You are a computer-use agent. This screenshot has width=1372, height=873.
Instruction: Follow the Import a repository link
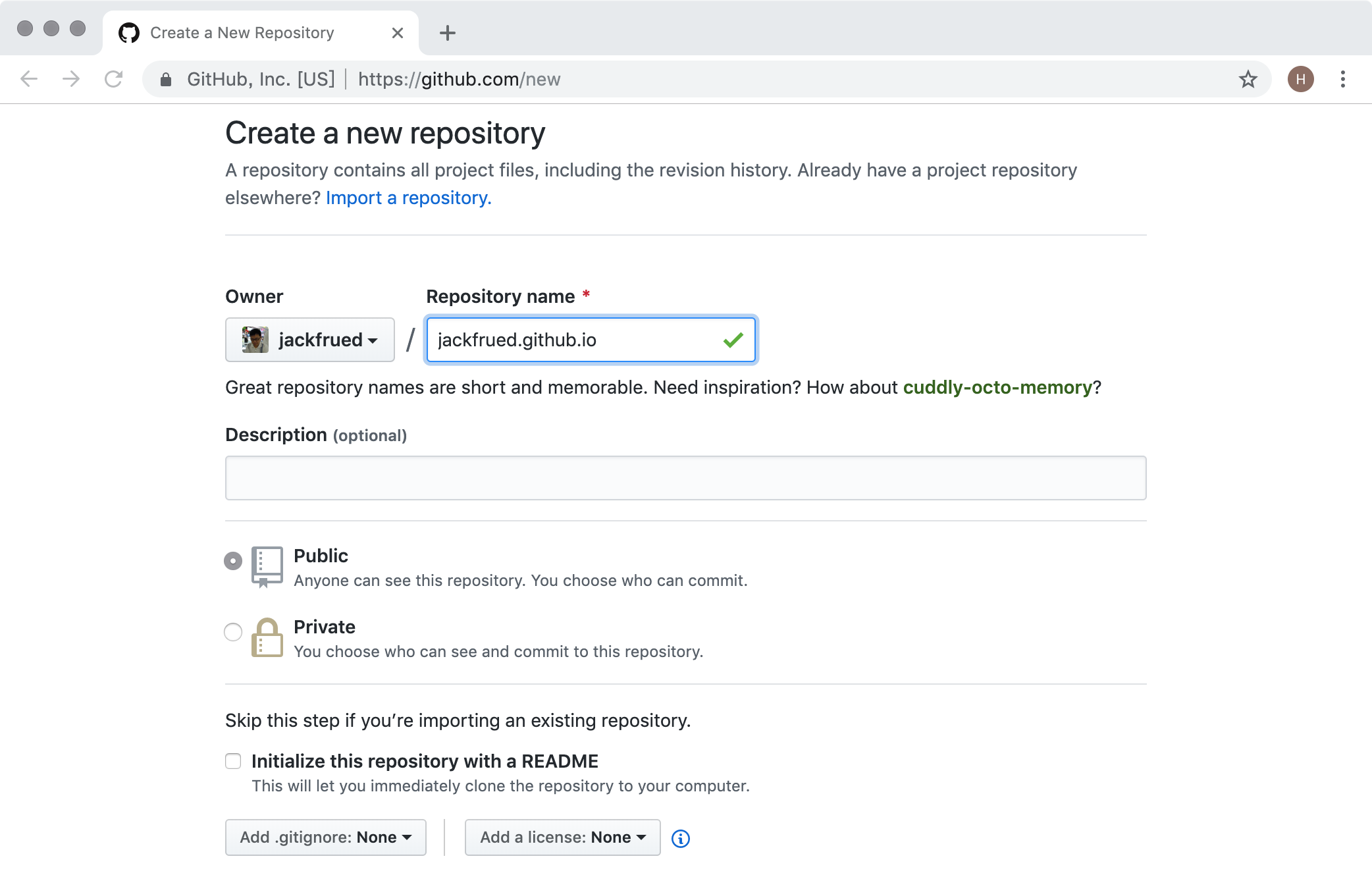[x=408, y=198]
